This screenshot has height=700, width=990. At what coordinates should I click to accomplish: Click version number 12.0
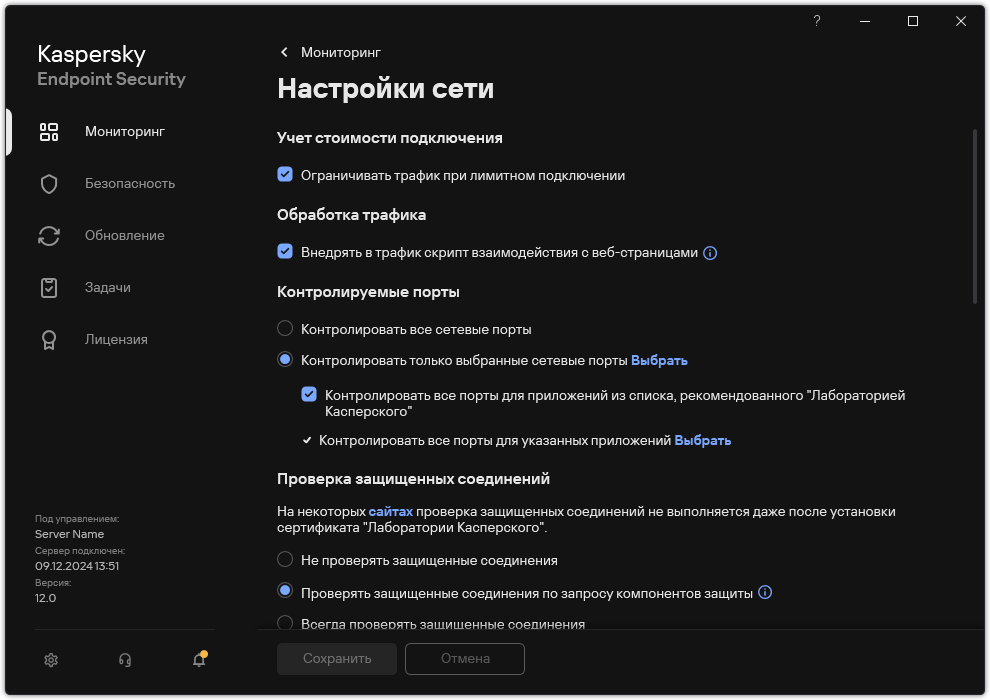[x=45, y=598]
